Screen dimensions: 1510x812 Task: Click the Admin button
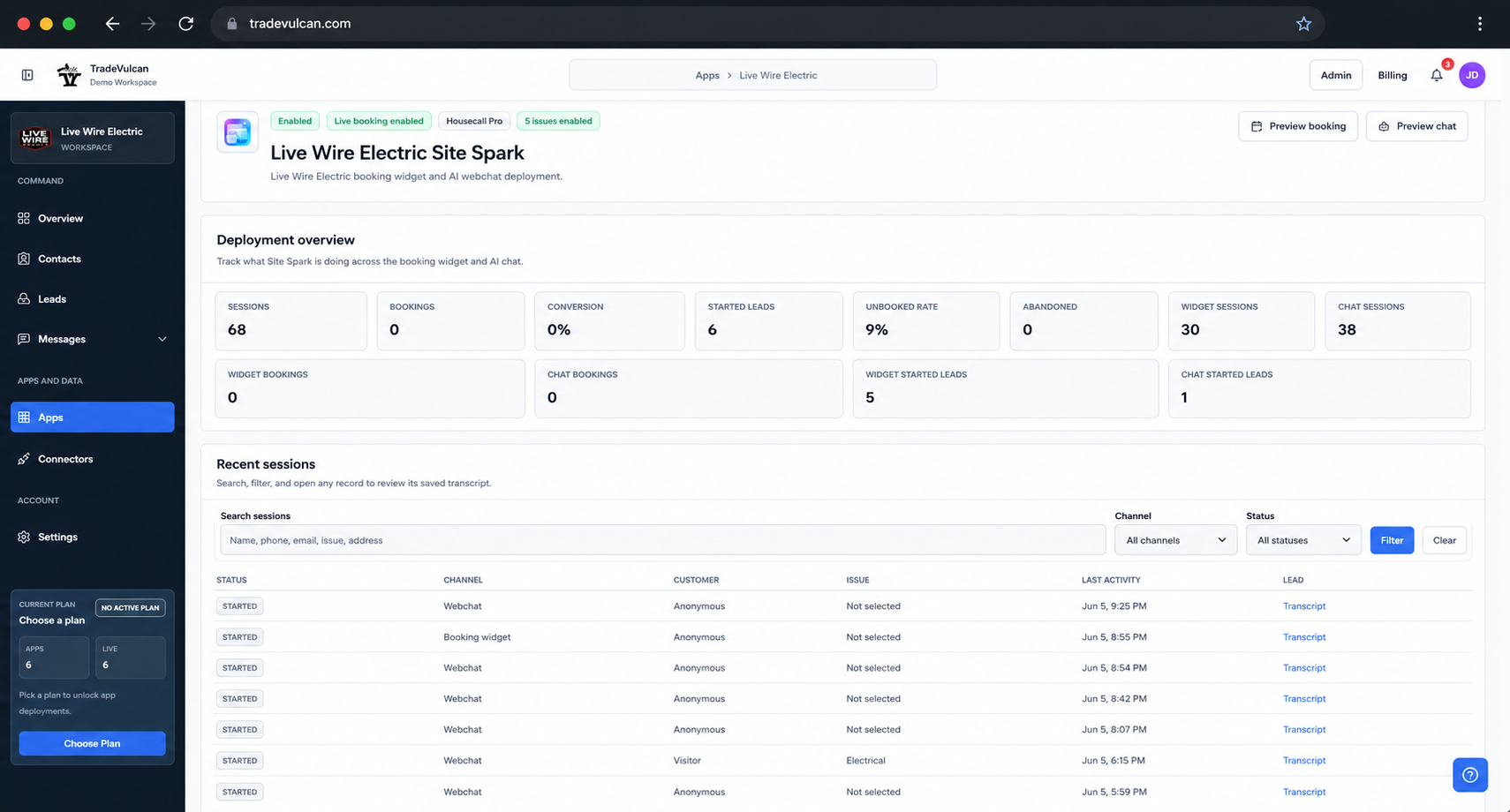tap(1336, 75)
